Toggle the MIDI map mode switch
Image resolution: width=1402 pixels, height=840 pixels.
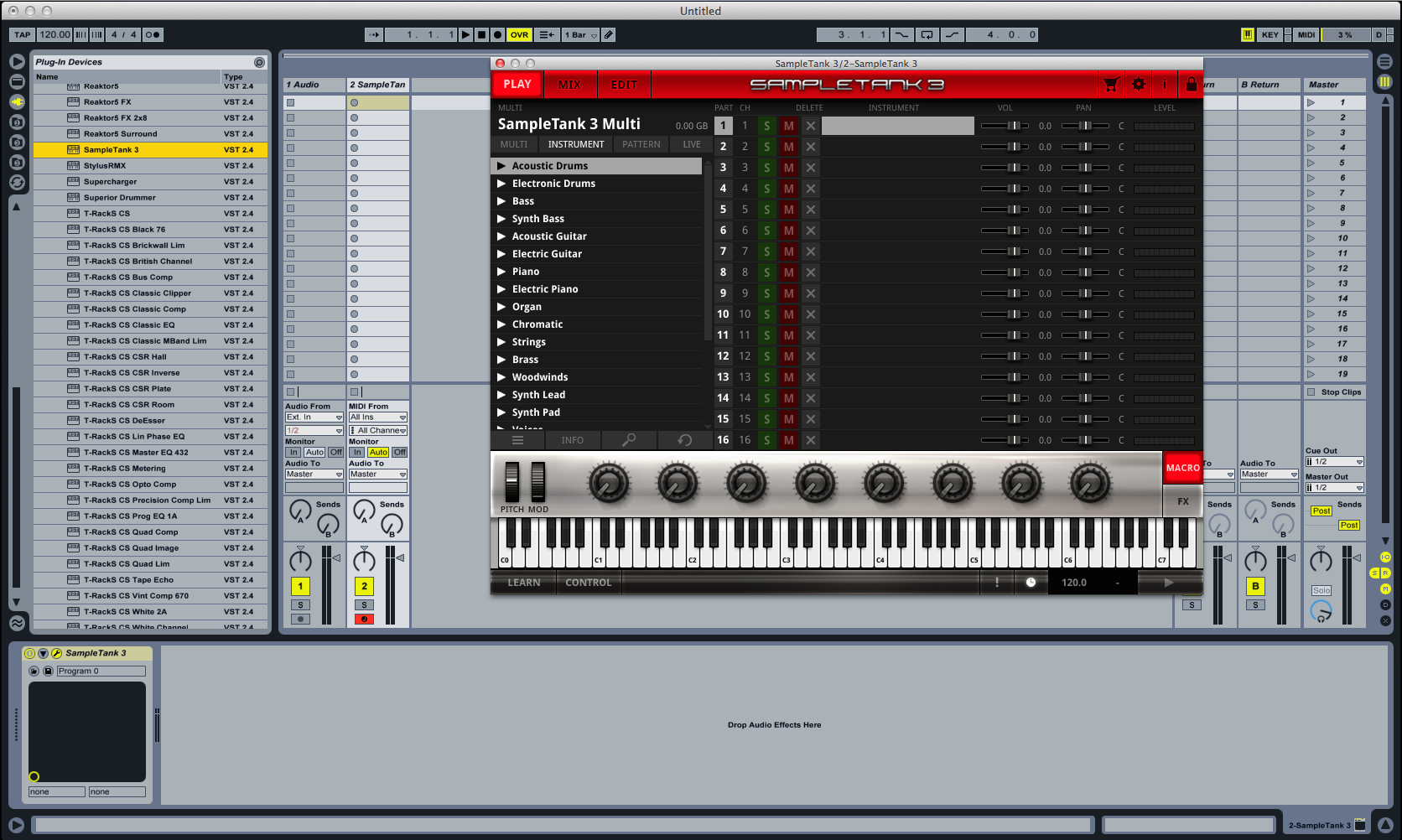1306,34
